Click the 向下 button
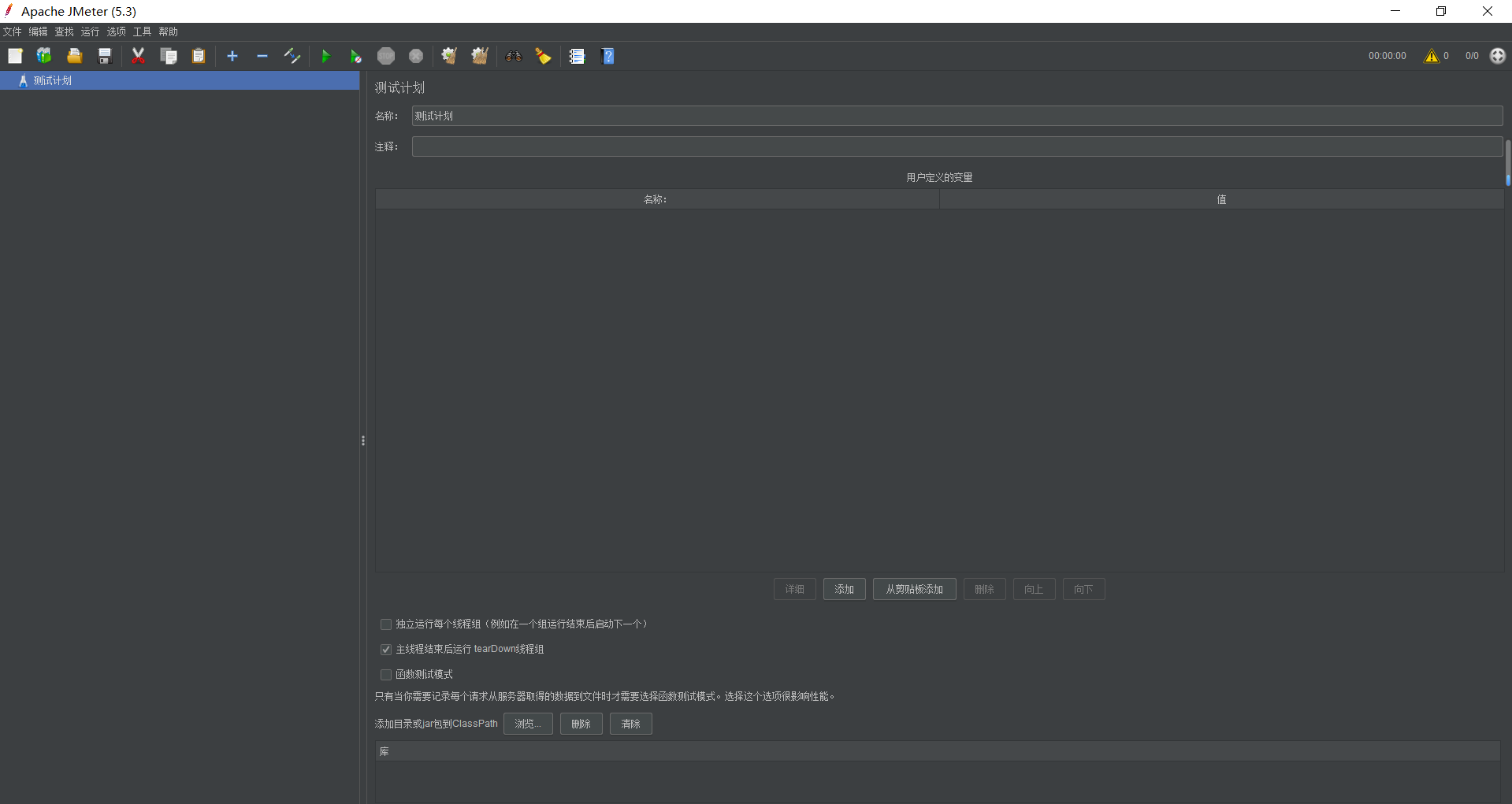The image size is (1512, 804). (1084, 589)
